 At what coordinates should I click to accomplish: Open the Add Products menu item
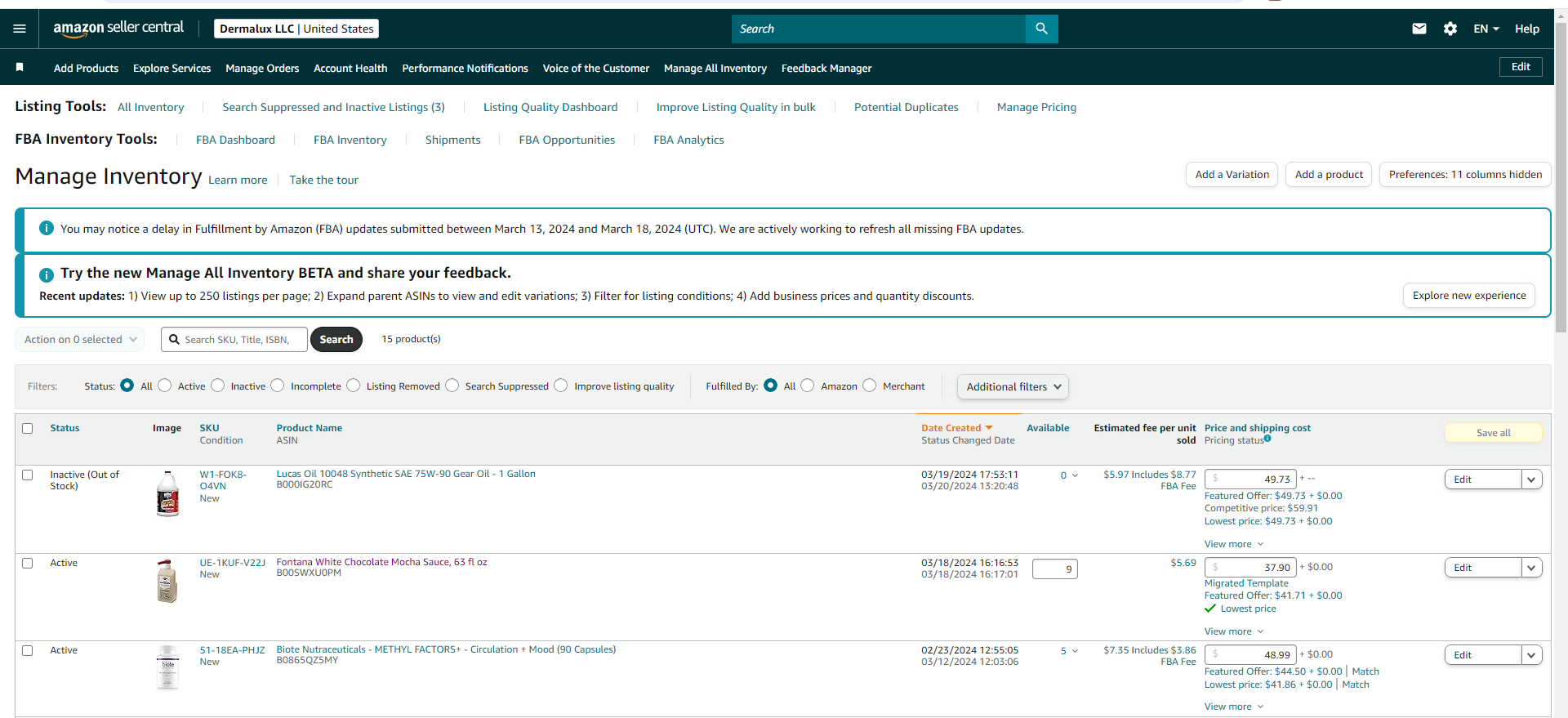coord(86,68)
